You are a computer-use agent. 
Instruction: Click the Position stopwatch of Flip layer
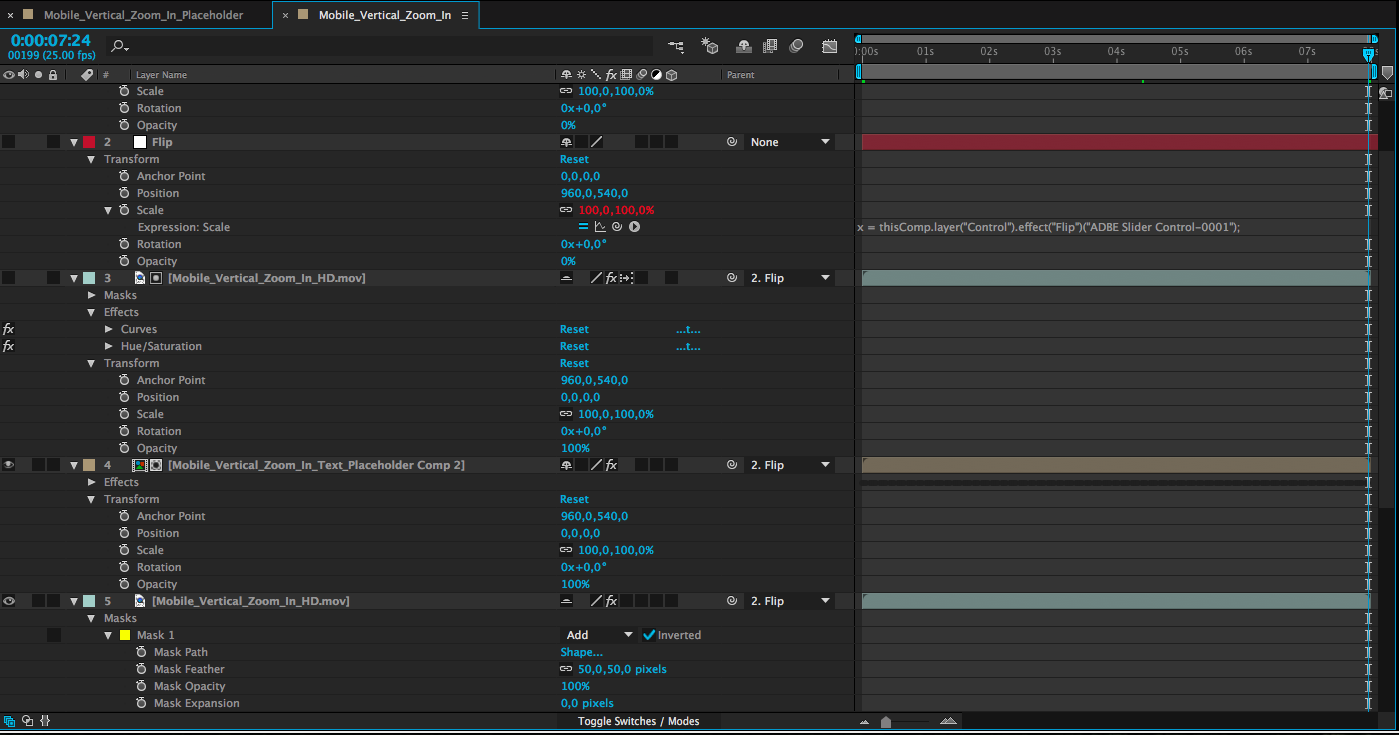coord(124,193)
